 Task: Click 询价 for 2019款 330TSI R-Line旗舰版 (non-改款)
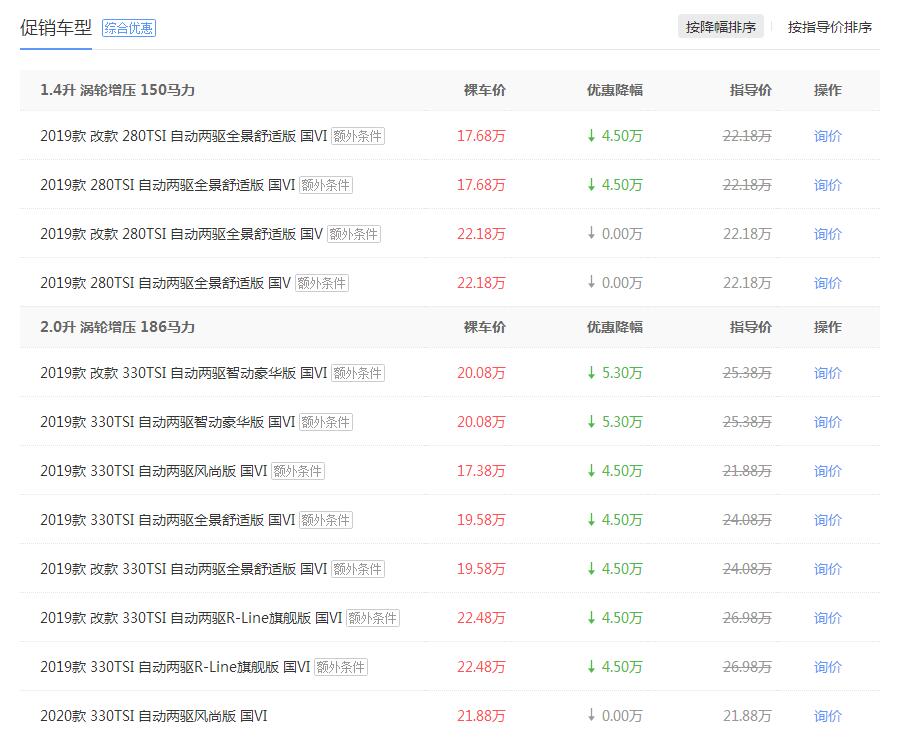[828, 667]
